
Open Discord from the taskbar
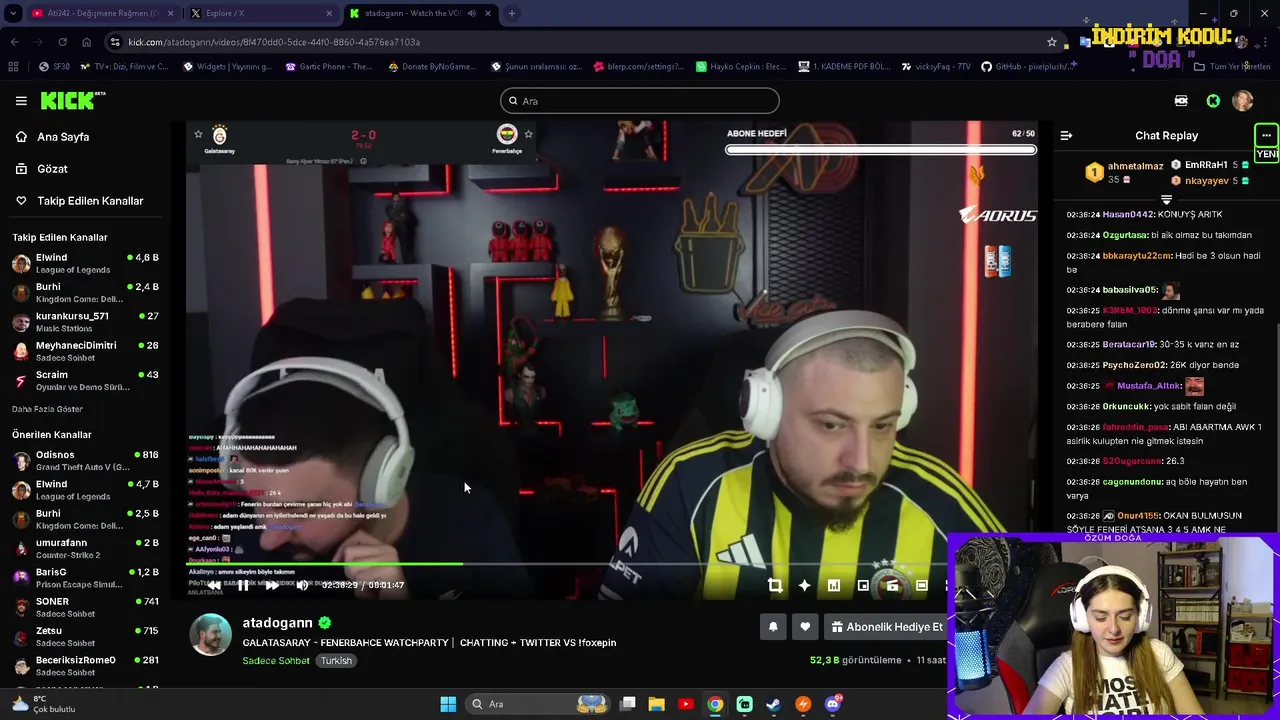832,704
